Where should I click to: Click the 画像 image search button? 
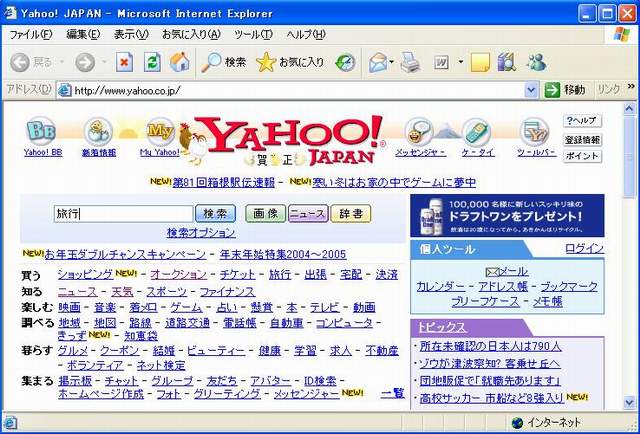(265, 214)
